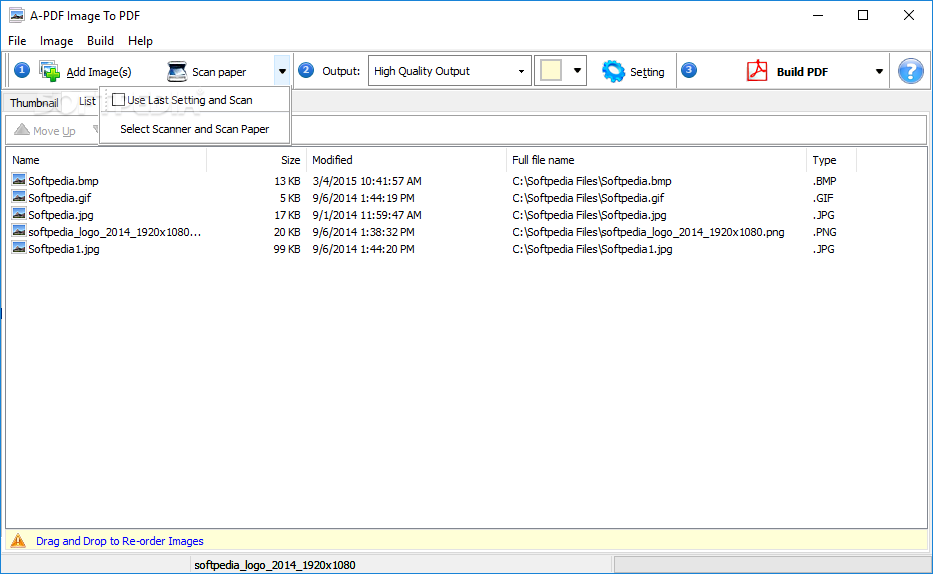
Task: Click the path C:\Softpedia Files\Softpedia.gif
Action: pyautogui.click(x=588, y=198)
